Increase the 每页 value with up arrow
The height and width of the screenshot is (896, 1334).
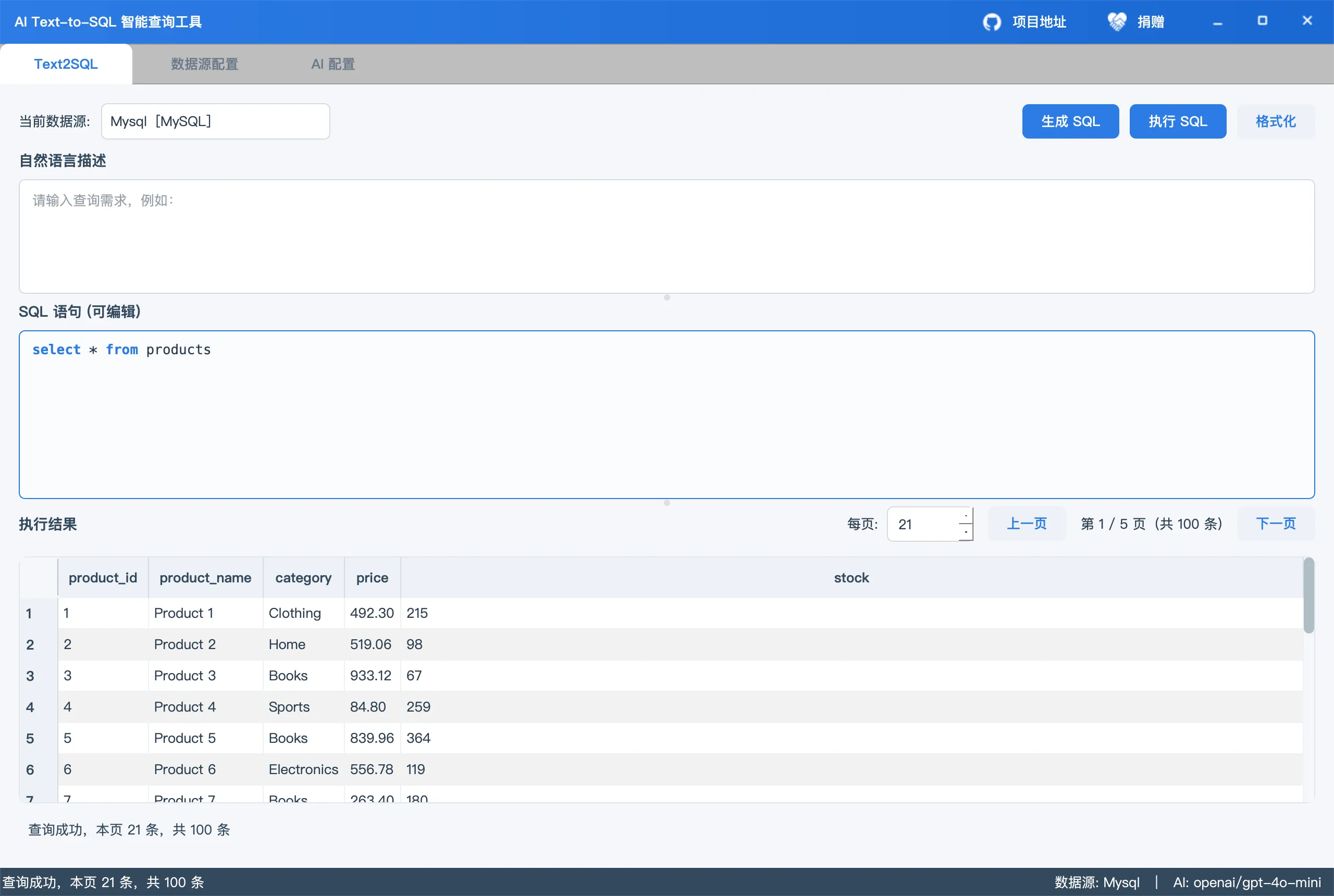point(966,515)
